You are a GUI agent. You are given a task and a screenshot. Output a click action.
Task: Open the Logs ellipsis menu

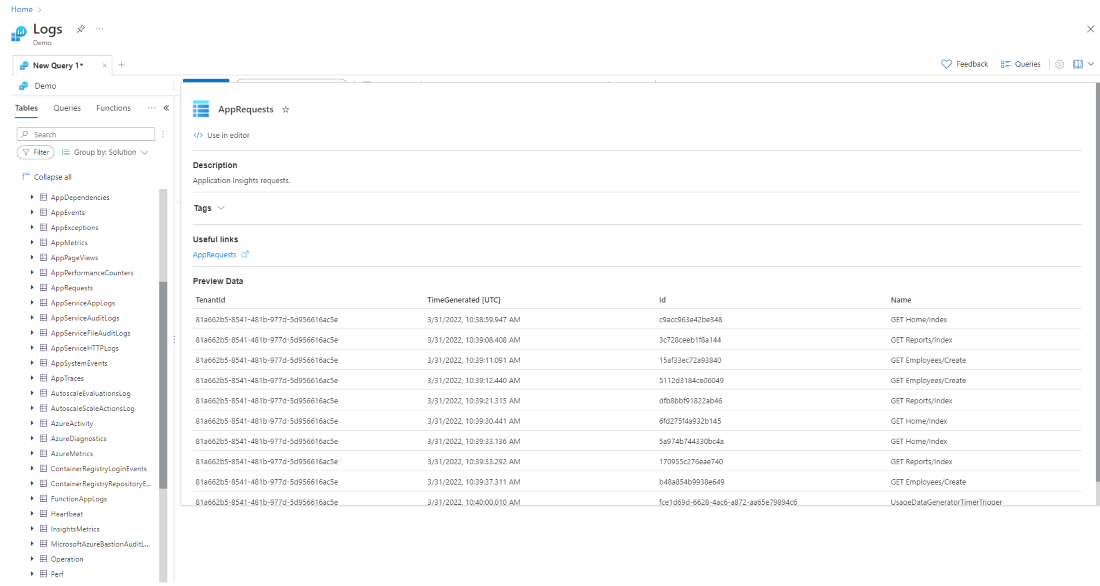click(100, 29)
